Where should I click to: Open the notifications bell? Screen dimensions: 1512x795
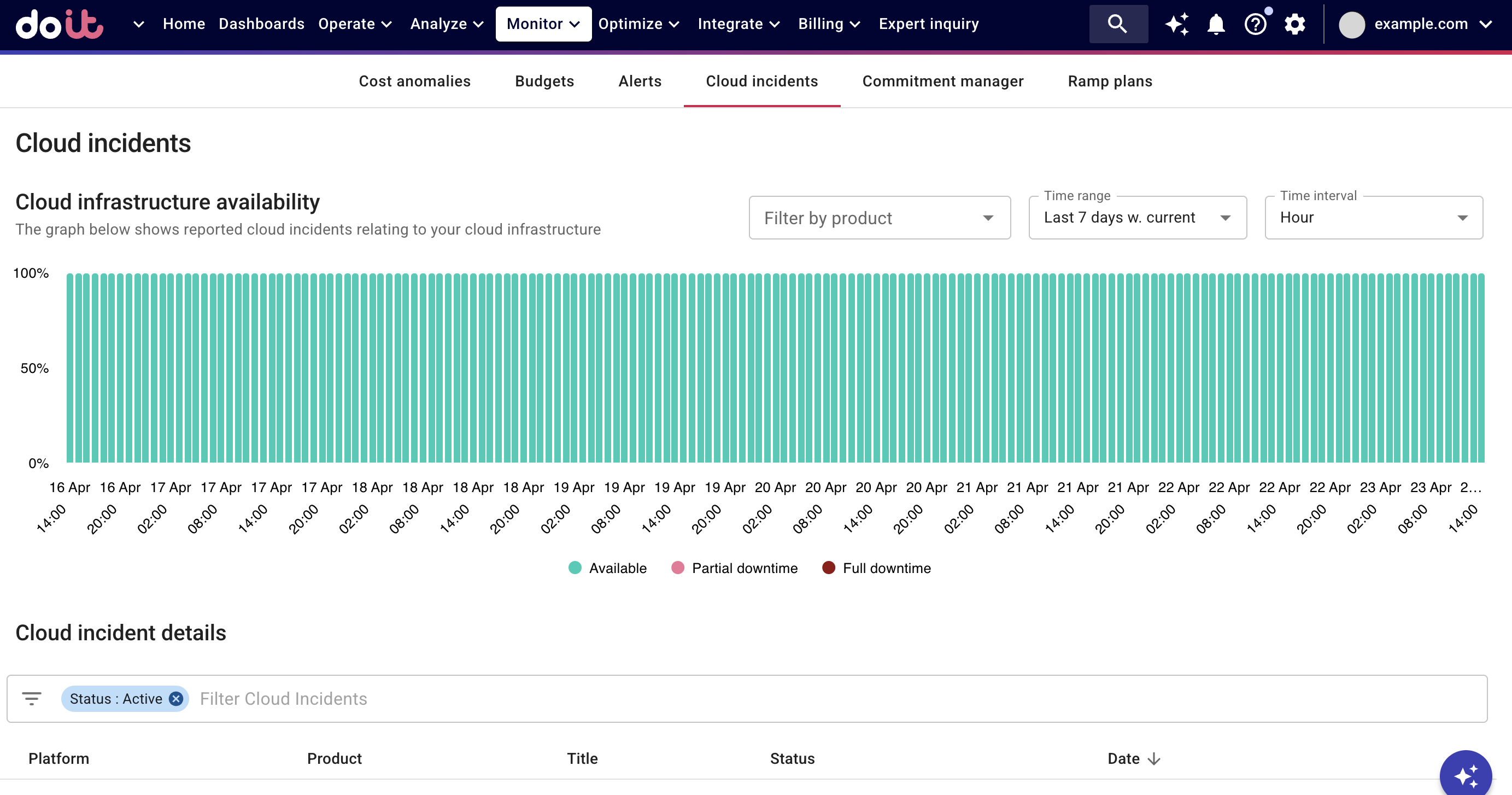tap(1216, 24)
